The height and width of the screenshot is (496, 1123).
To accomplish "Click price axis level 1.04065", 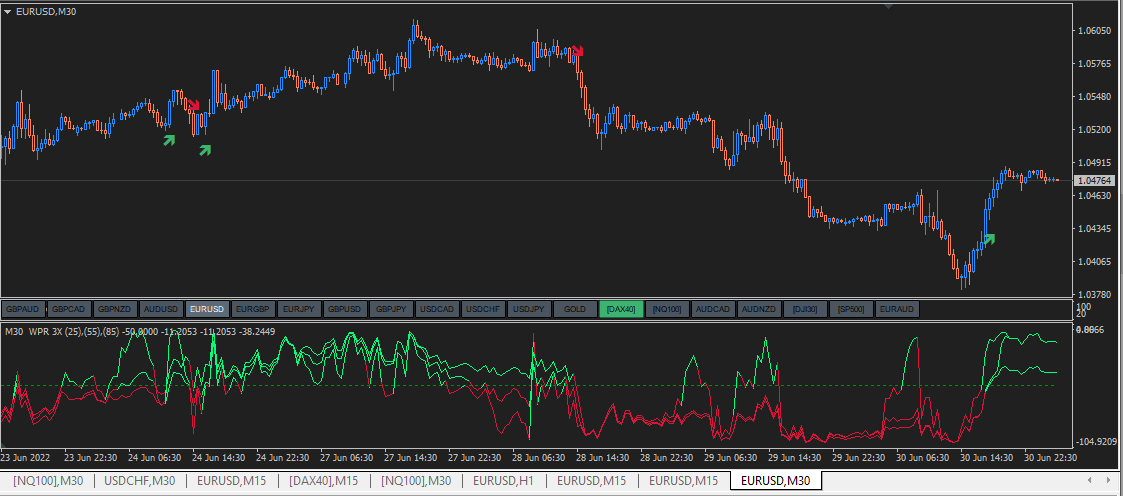I will pos(1093,261).
